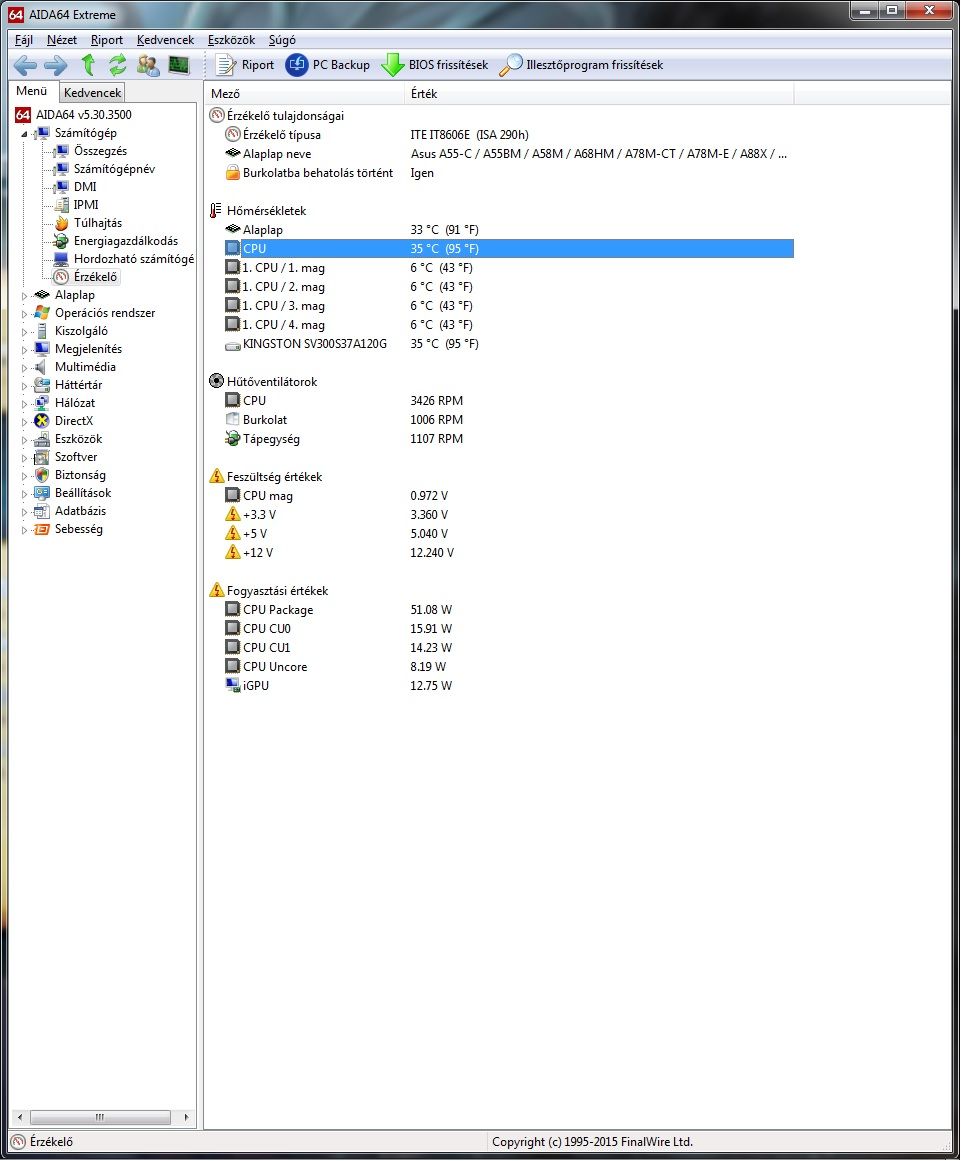Expand the Háttértár node
The width and height of the screenshot is (961, 1161).
(x=24, y=386)
